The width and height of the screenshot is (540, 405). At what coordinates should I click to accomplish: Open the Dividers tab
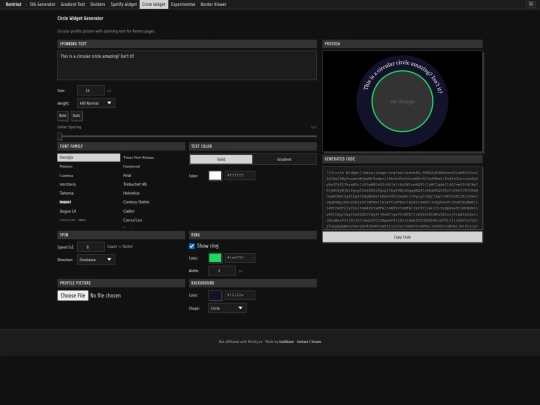pyautogui.click(x=97, y=4)
